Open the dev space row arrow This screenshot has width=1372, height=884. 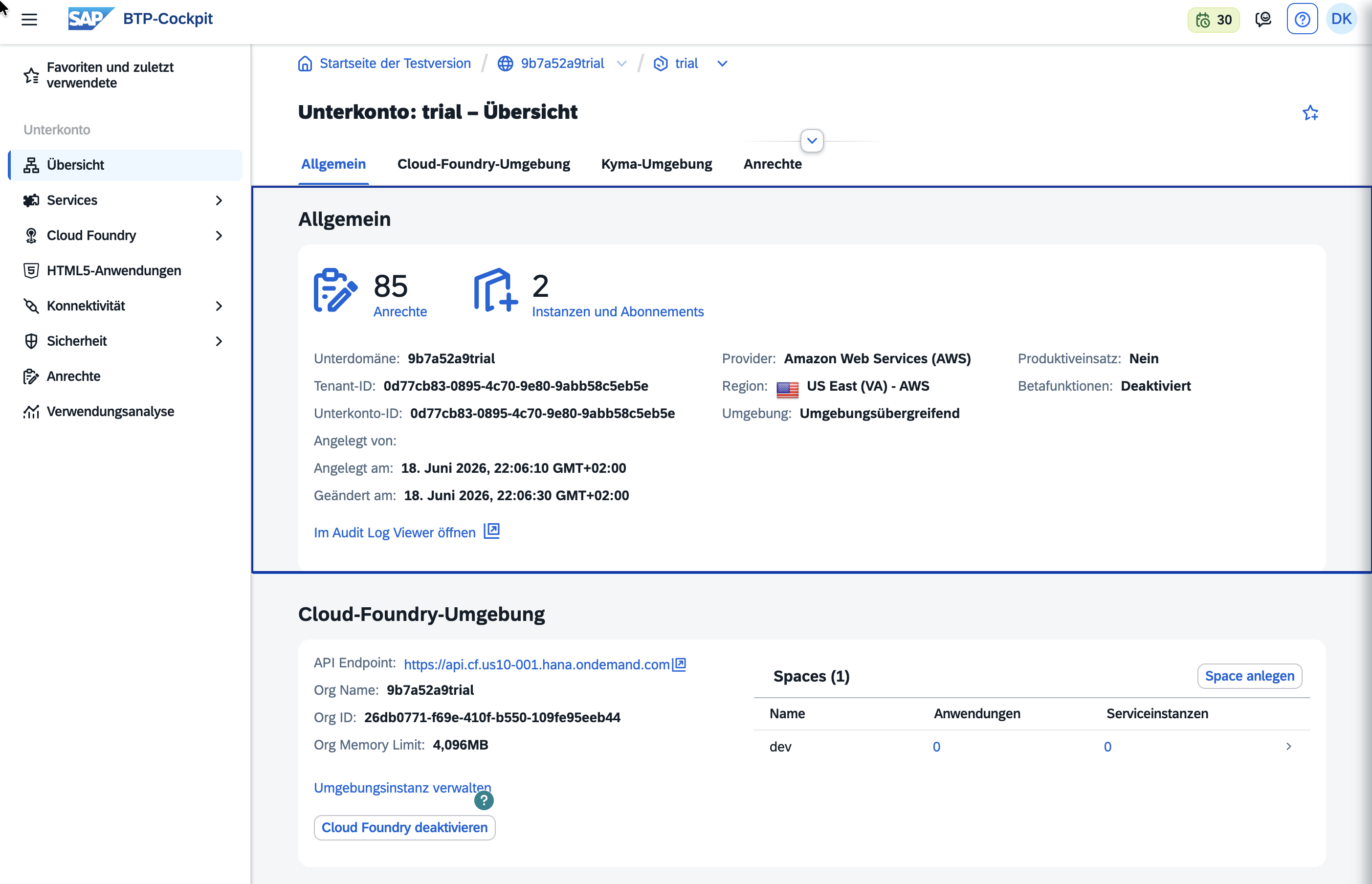(1289, 746)
